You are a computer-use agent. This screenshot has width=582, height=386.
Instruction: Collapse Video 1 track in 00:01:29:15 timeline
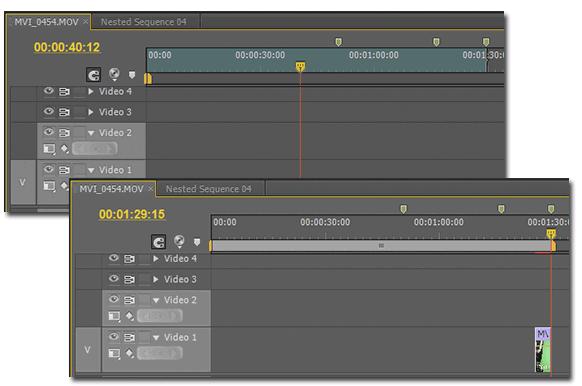(x=156, y=338)
